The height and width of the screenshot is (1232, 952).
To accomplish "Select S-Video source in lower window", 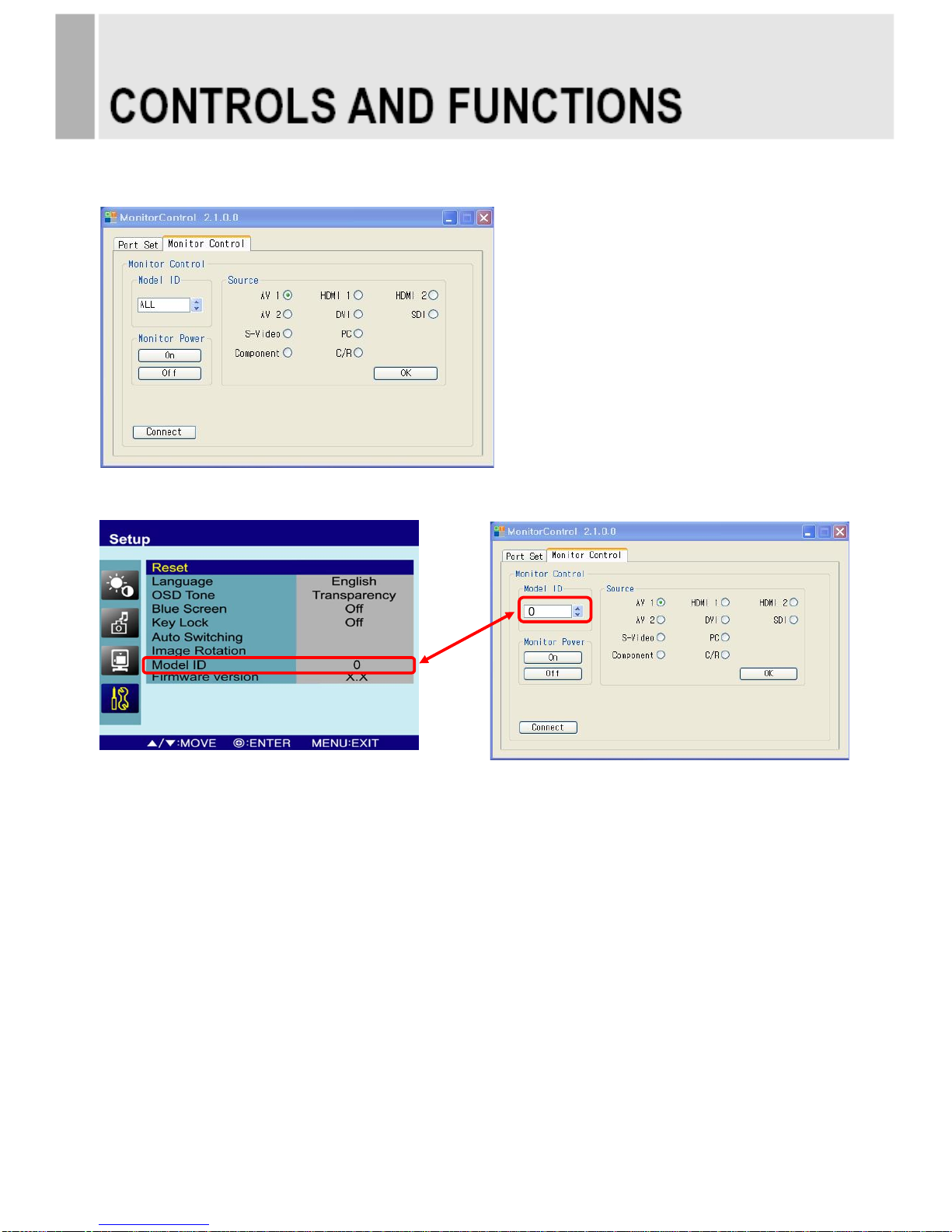I will 661,637.
